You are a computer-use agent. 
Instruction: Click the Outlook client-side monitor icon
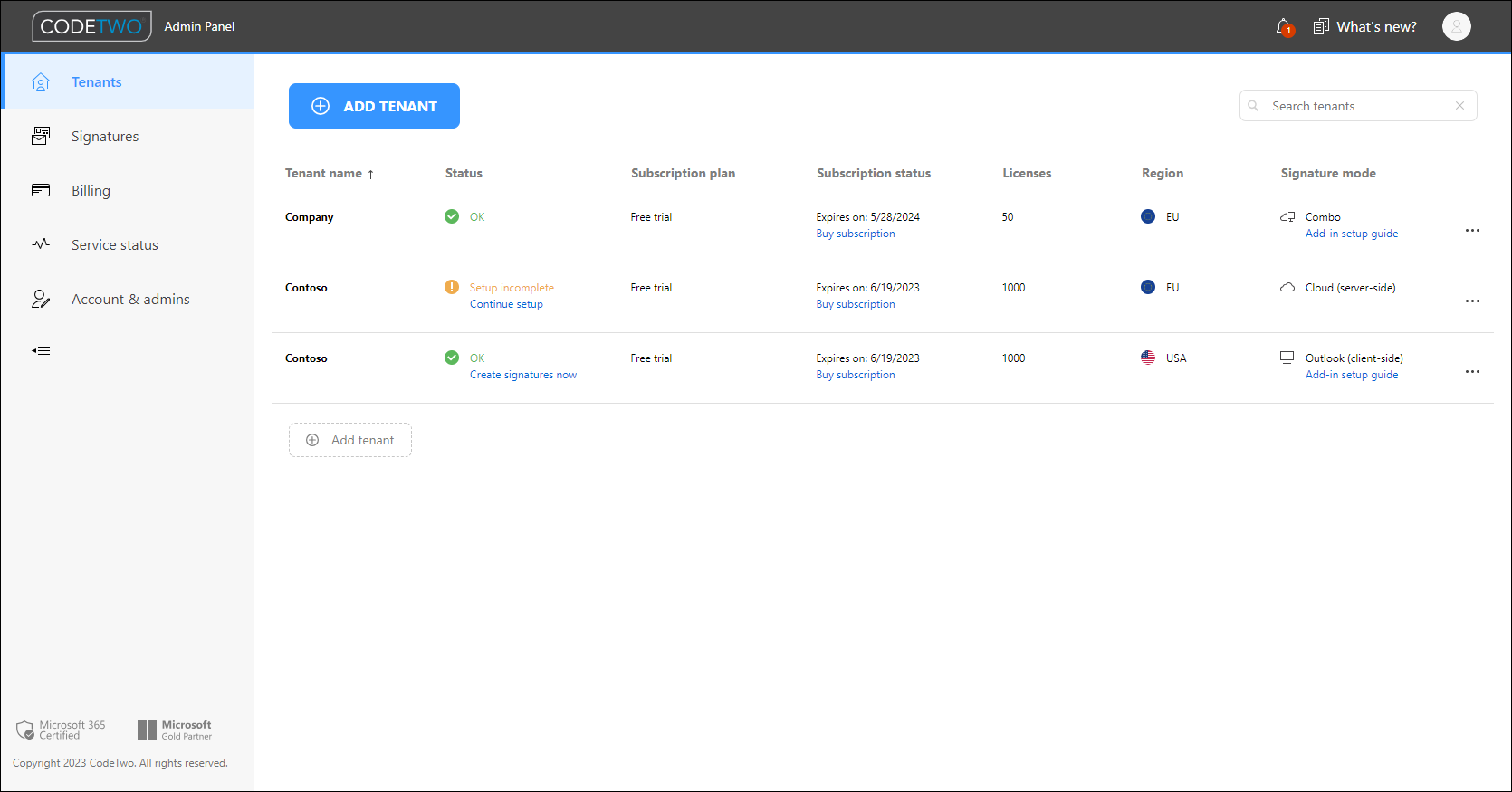(1287, 358)
